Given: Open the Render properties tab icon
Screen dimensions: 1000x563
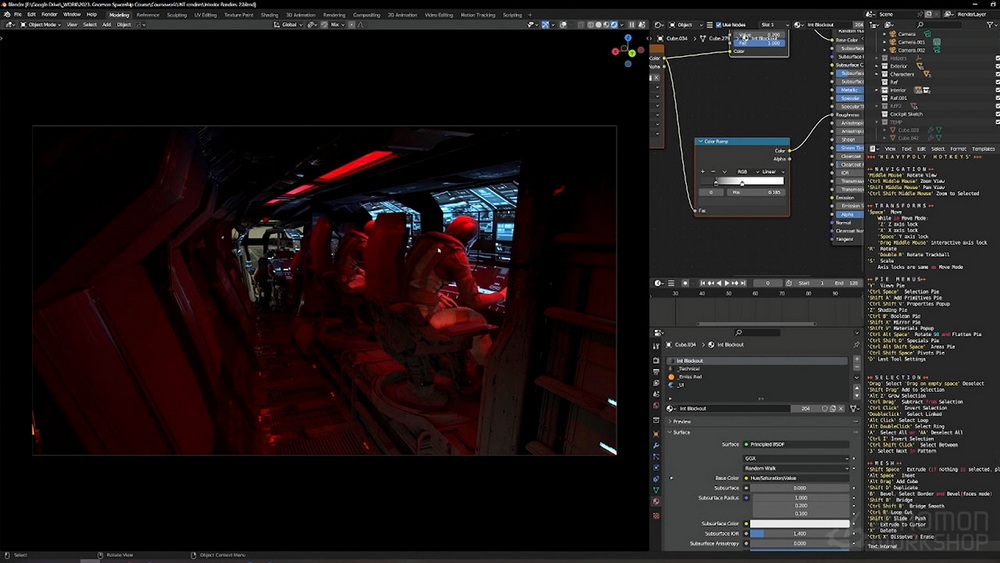Looking at the screenshot, I should coord(656,360).
